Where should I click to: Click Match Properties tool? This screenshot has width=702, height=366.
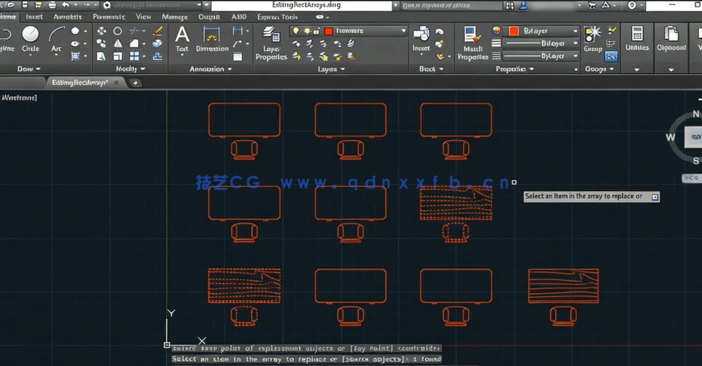click(473, 43)
